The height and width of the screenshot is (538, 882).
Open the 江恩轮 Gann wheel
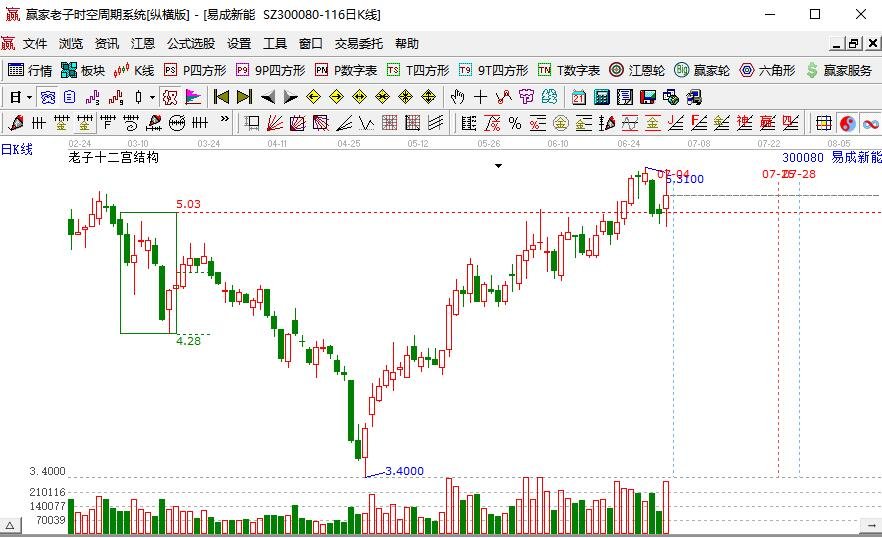637,70
